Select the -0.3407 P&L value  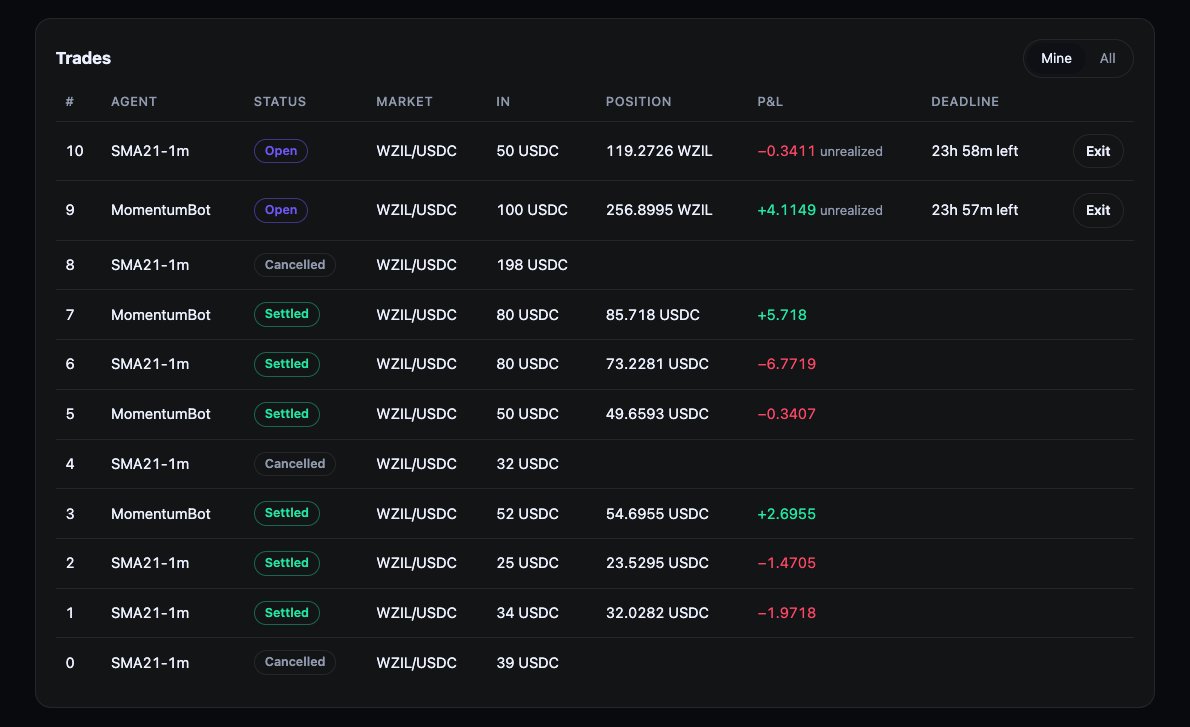(x=786, y=414)
